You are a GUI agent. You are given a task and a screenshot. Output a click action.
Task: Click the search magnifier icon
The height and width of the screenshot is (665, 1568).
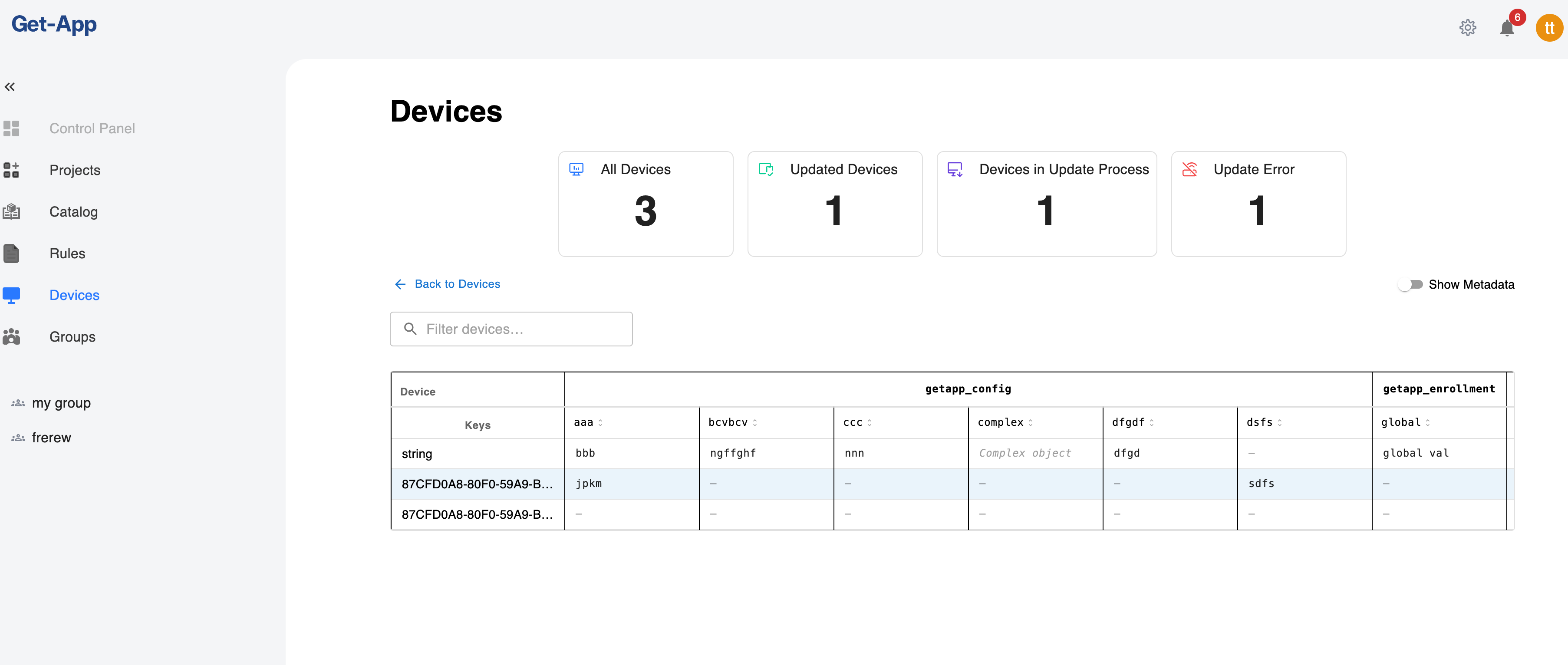[x=410, y=329]
